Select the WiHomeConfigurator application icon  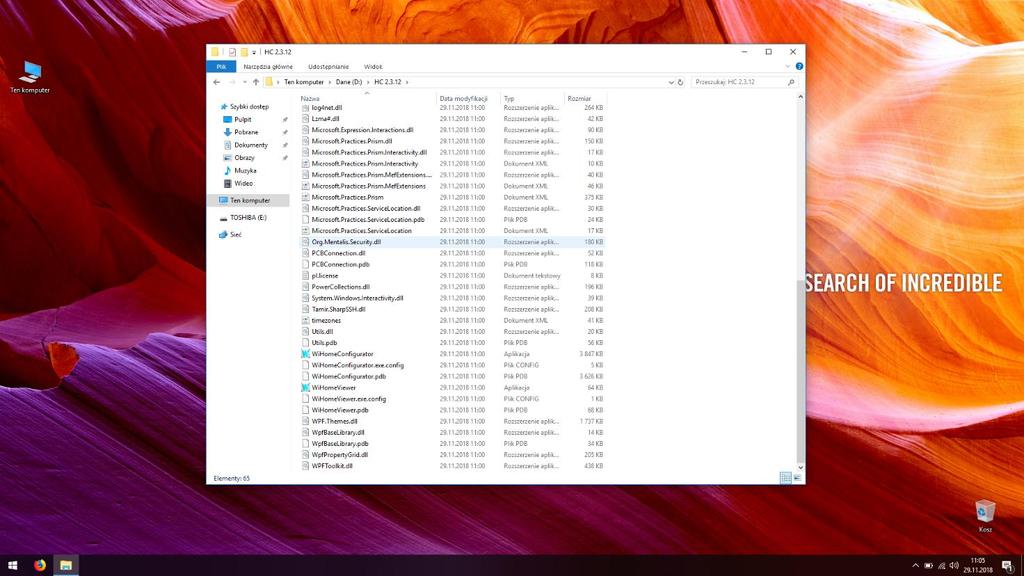click(305, 354)
